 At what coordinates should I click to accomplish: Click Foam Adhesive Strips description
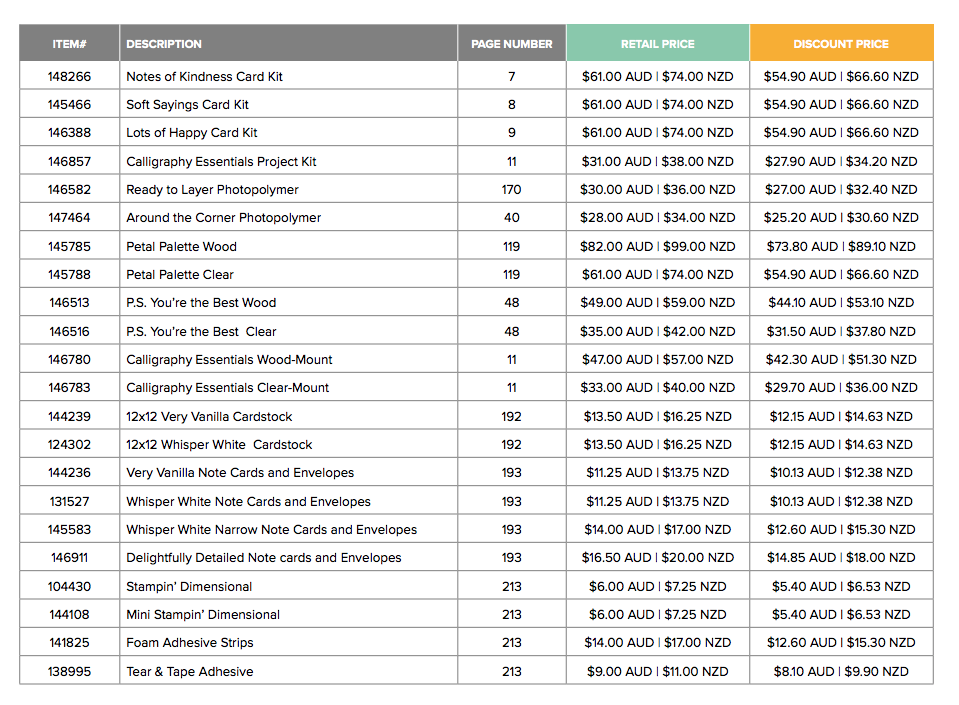click(x=190, y=643)
